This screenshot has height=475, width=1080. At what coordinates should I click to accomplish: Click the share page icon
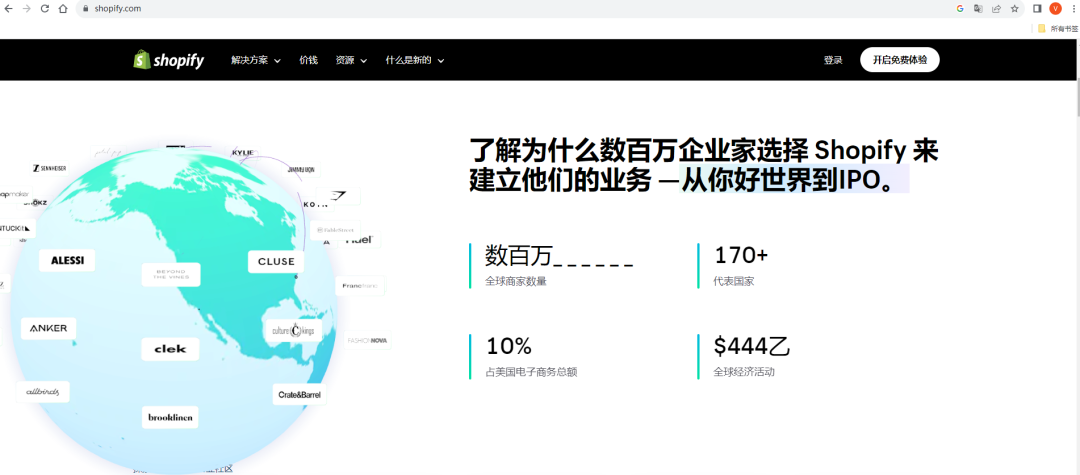[996, 9]
